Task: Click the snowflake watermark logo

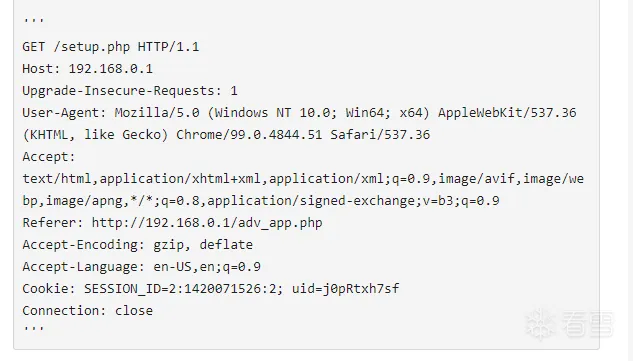Action: pyautogui.click(x=541, y=324)
